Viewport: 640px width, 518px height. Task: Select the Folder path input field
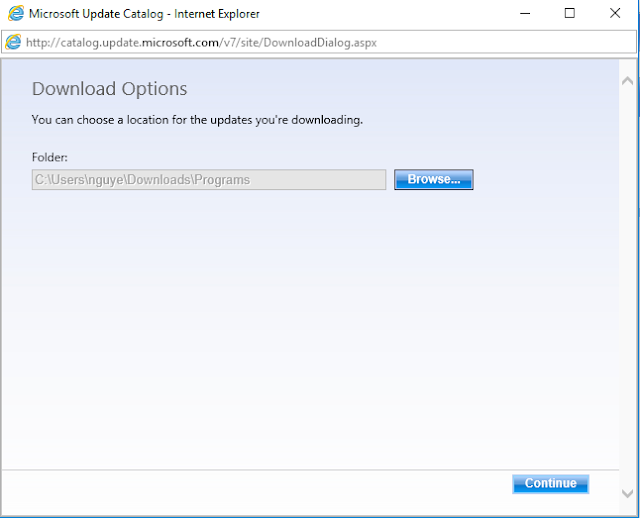[209, 180]
